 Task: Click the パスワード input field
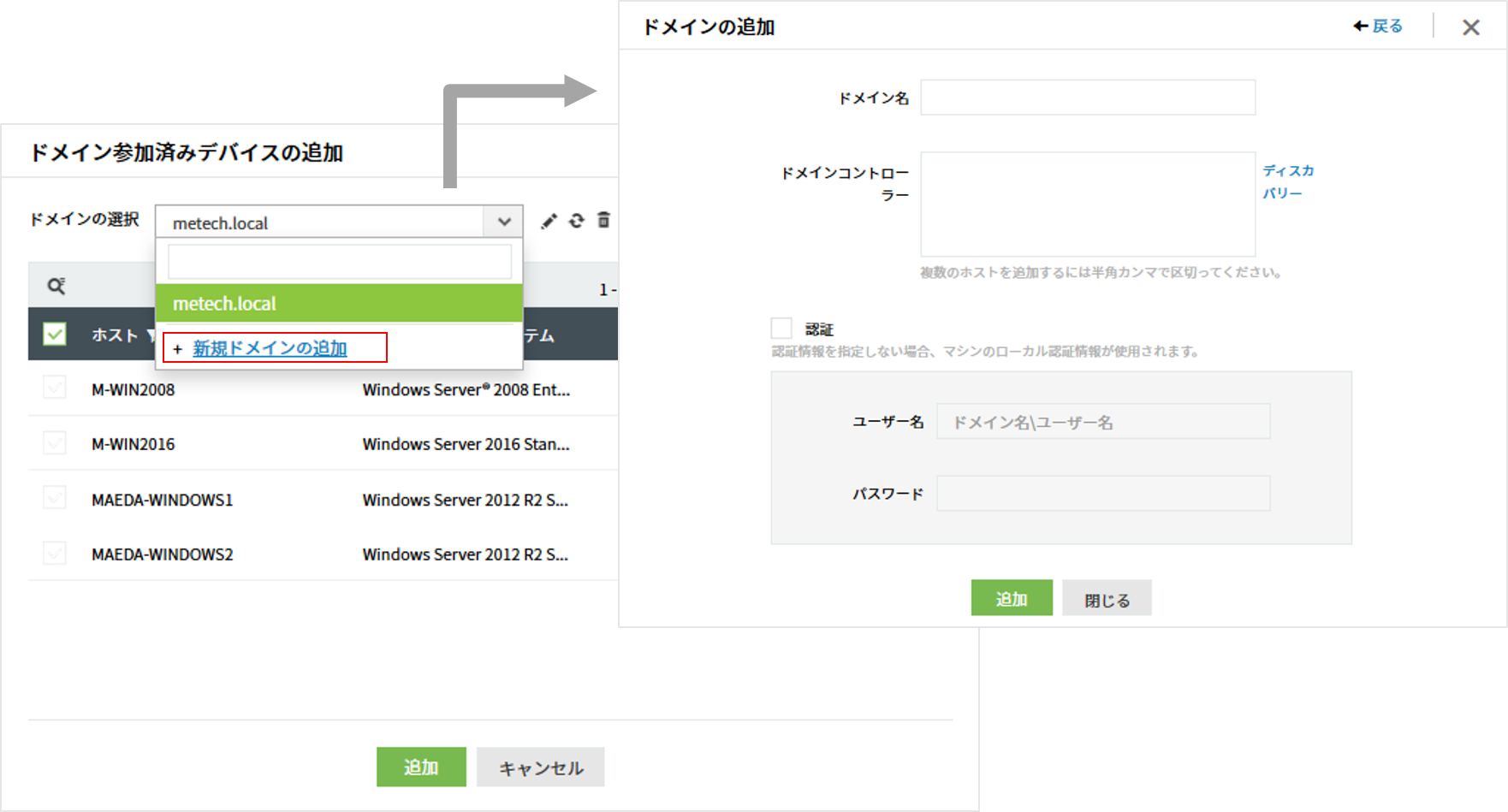coord(1103,494)
